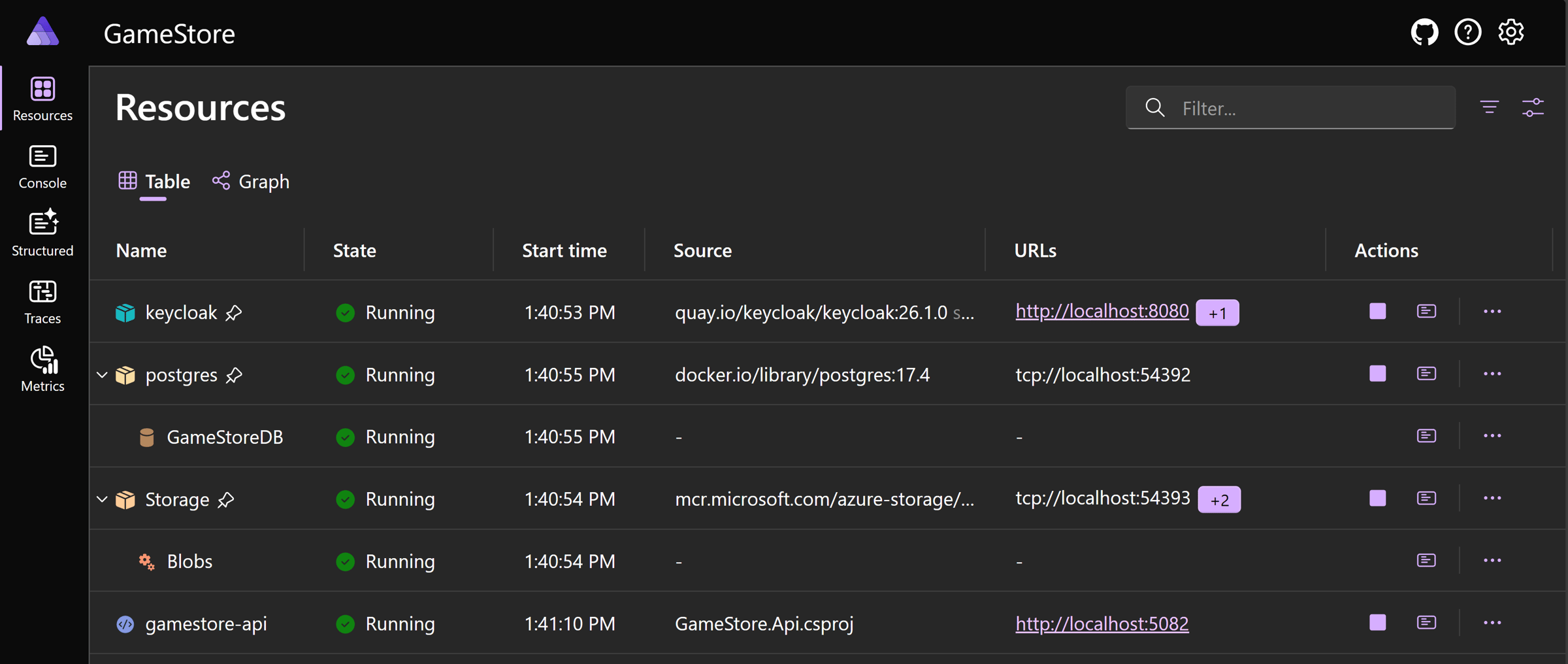View console logs for postgres
The image size is (1568, 664).
click(1426, 374)
